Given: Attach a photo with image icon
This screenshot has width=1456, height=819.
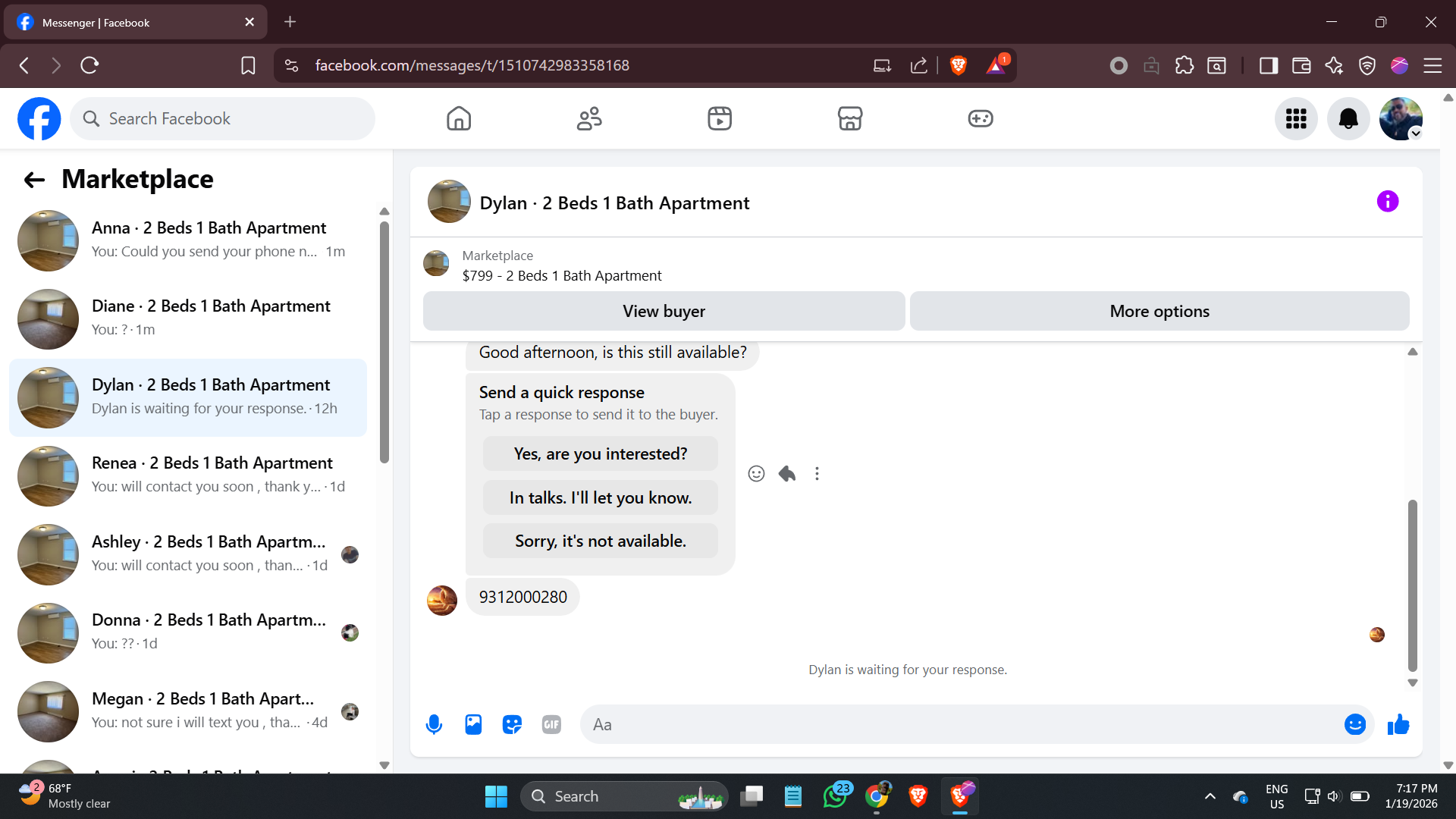Looking at the screenshot, I should pos(473,724).
